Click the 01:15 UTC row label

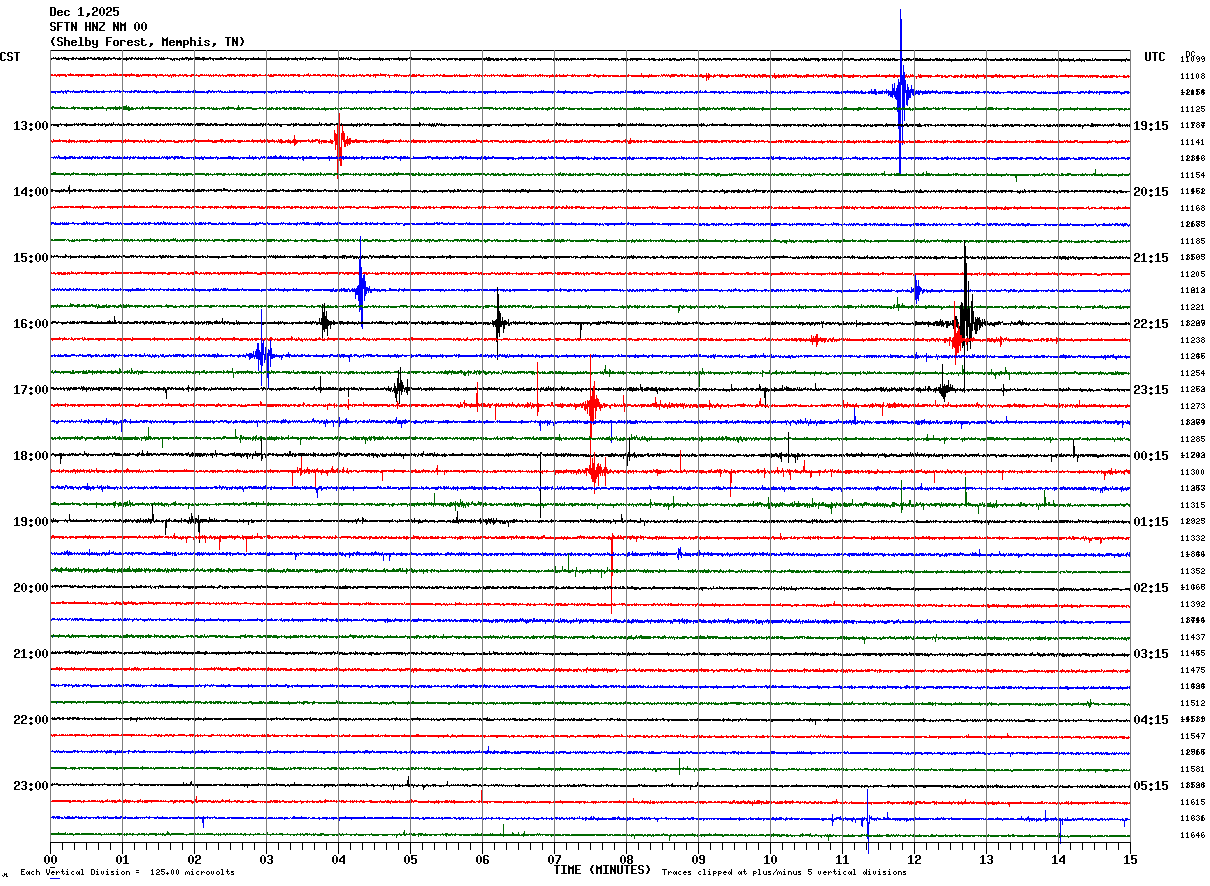pyautogui.click(x=1151, y=522)
